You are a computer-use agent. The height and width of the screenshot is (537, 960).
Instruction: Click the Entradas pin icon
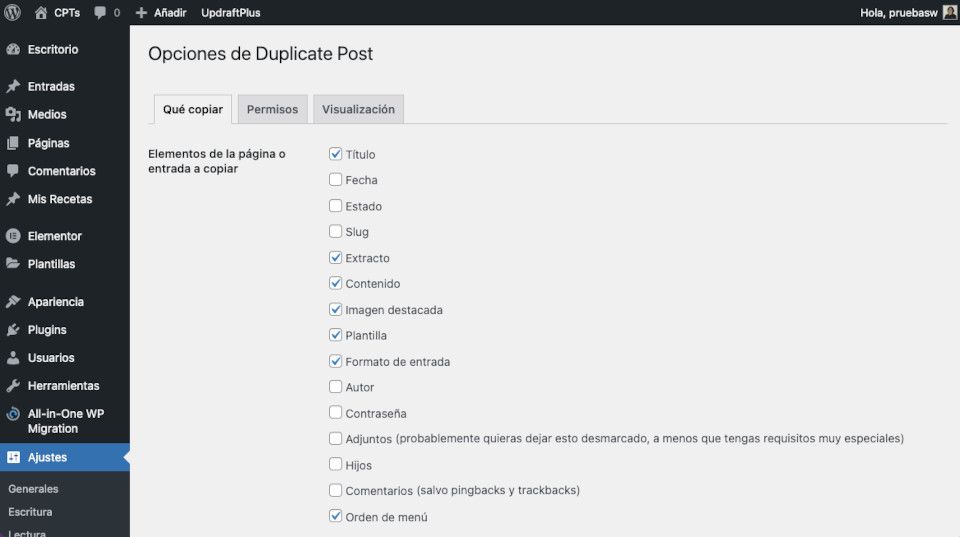point(13,86)
